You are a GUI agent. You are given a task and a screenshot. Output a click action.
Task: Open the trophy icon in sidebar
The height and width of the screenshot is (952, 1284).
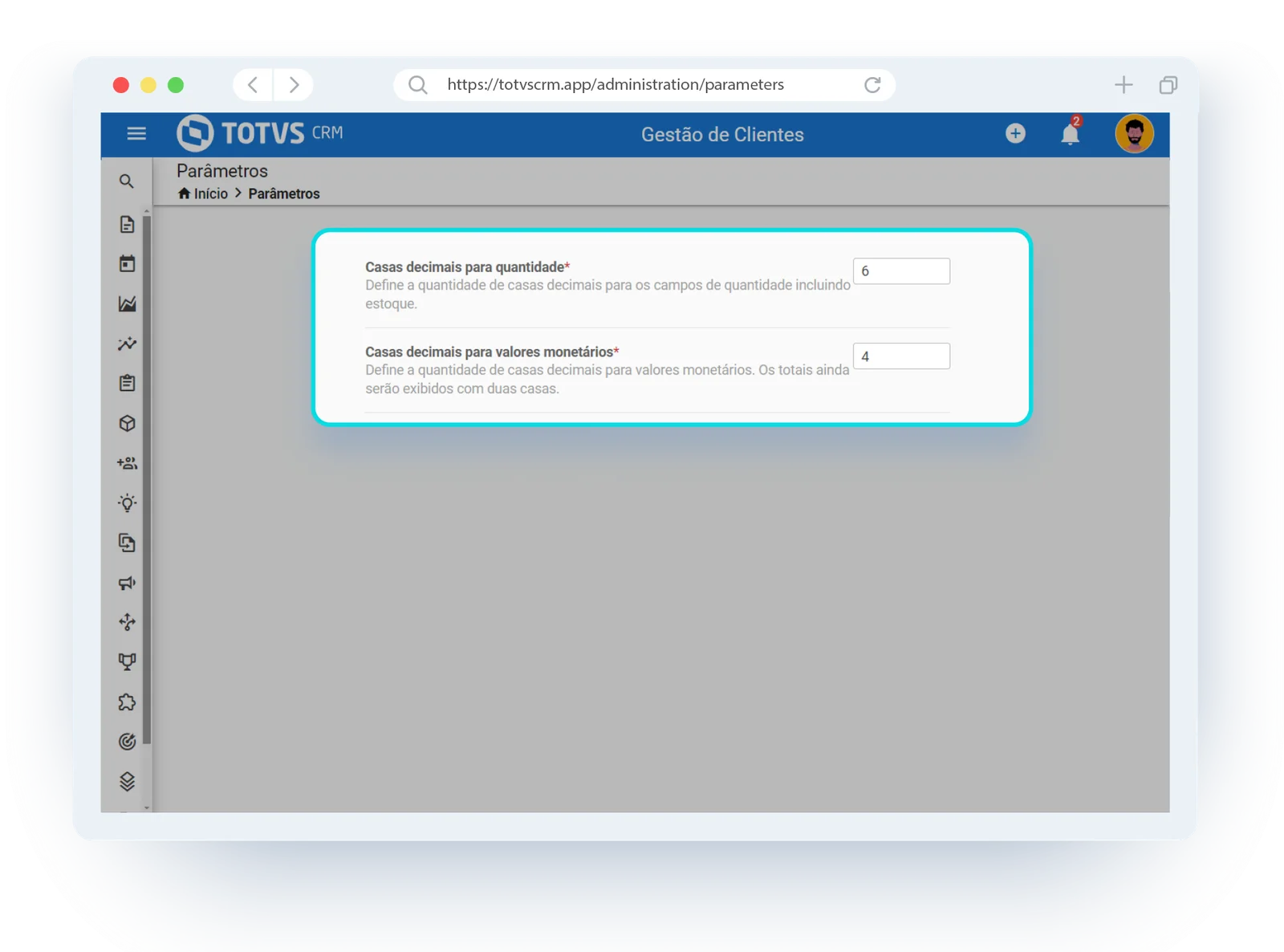(127, 661)
